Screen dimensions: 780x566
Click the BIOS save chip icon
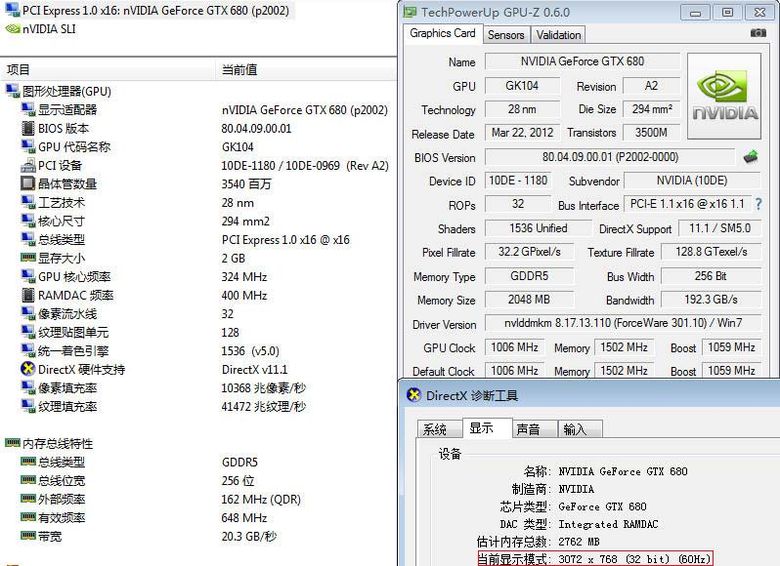click(750, 157)
